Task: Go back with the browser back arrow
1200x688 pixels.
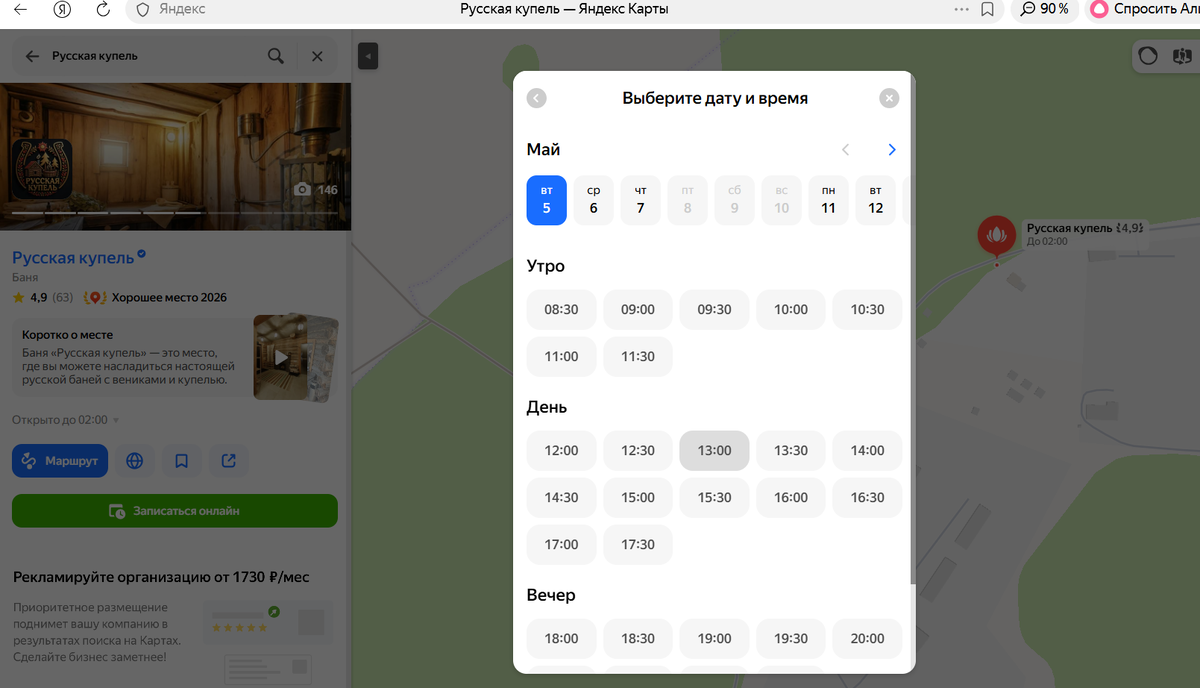Action: point(20,9)
